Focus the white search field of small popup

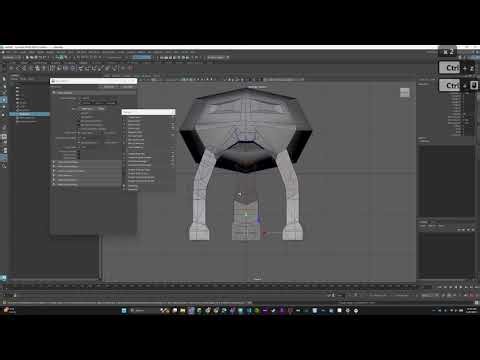148,112
